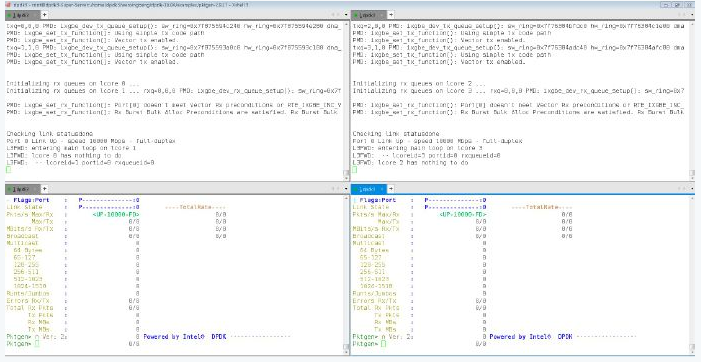
Task: Click the cursor prompt in the top-left terminal
Action: point(8,170)
